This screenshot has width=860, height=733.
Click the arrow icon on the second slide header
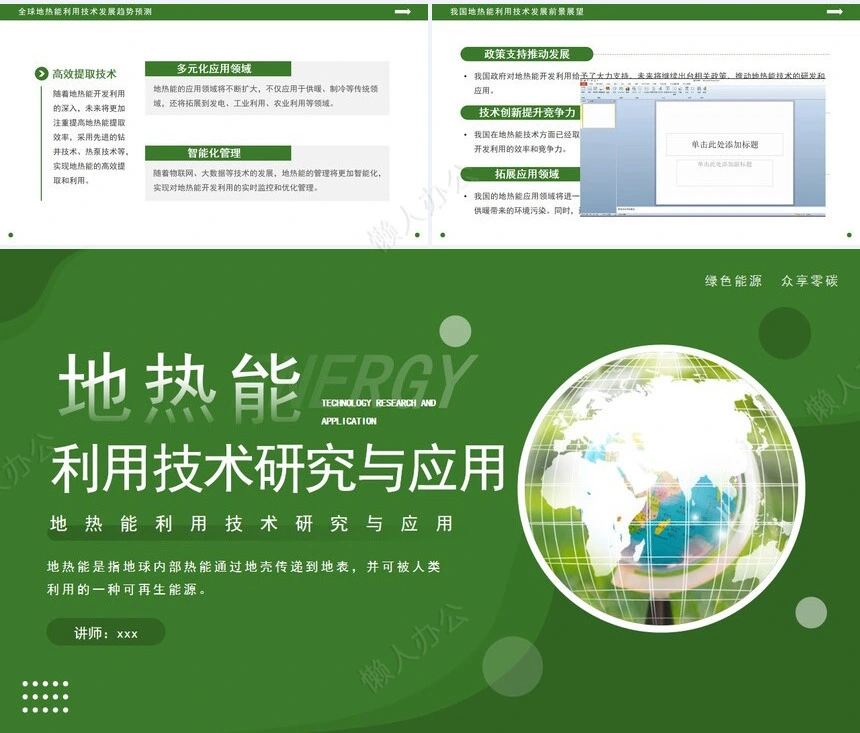835,11
